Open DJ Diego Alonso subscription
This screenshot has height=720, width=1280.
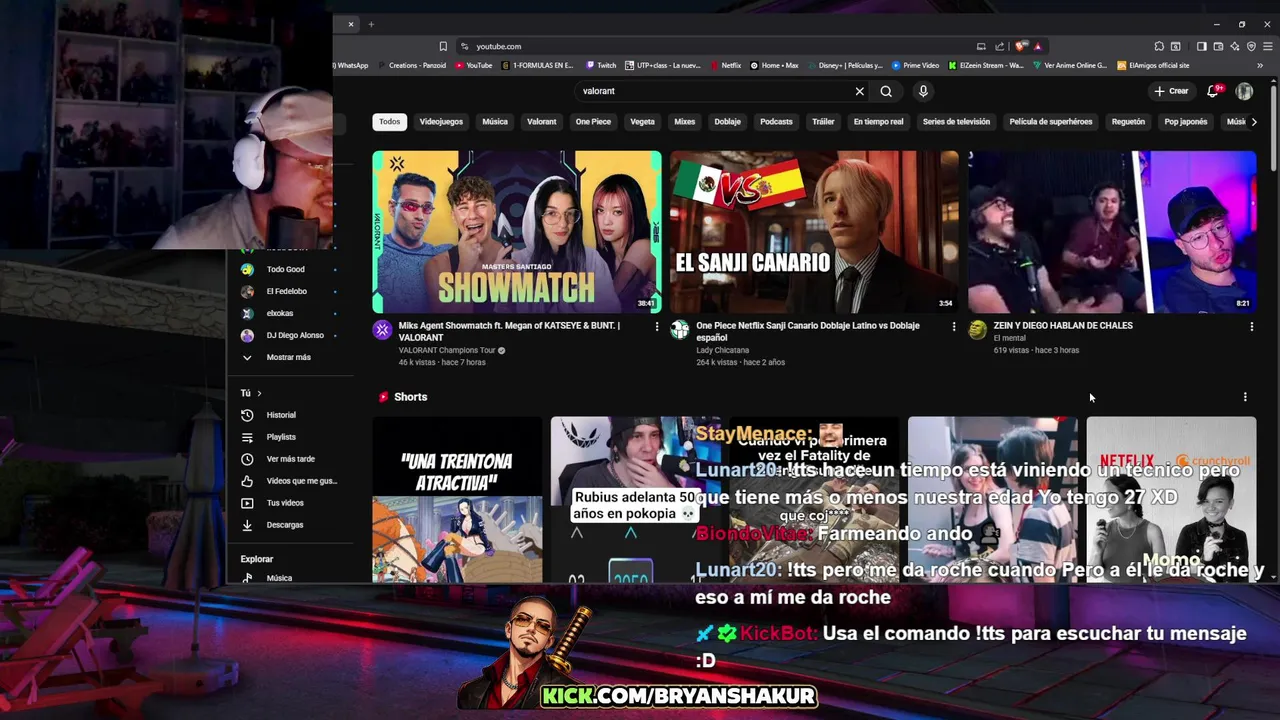(295, 335)
